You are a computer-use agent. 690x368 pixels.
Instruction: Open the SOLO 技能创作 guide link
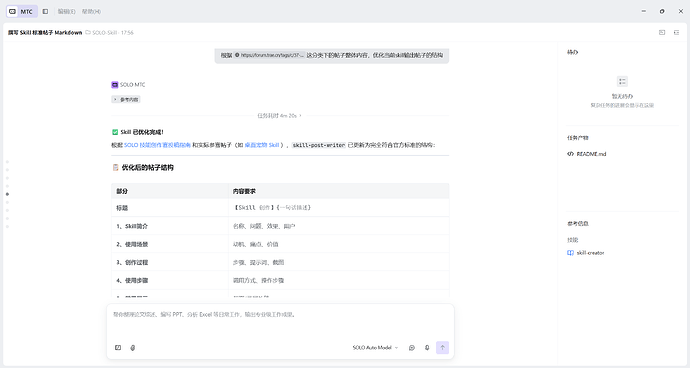[x=157, y=145]
